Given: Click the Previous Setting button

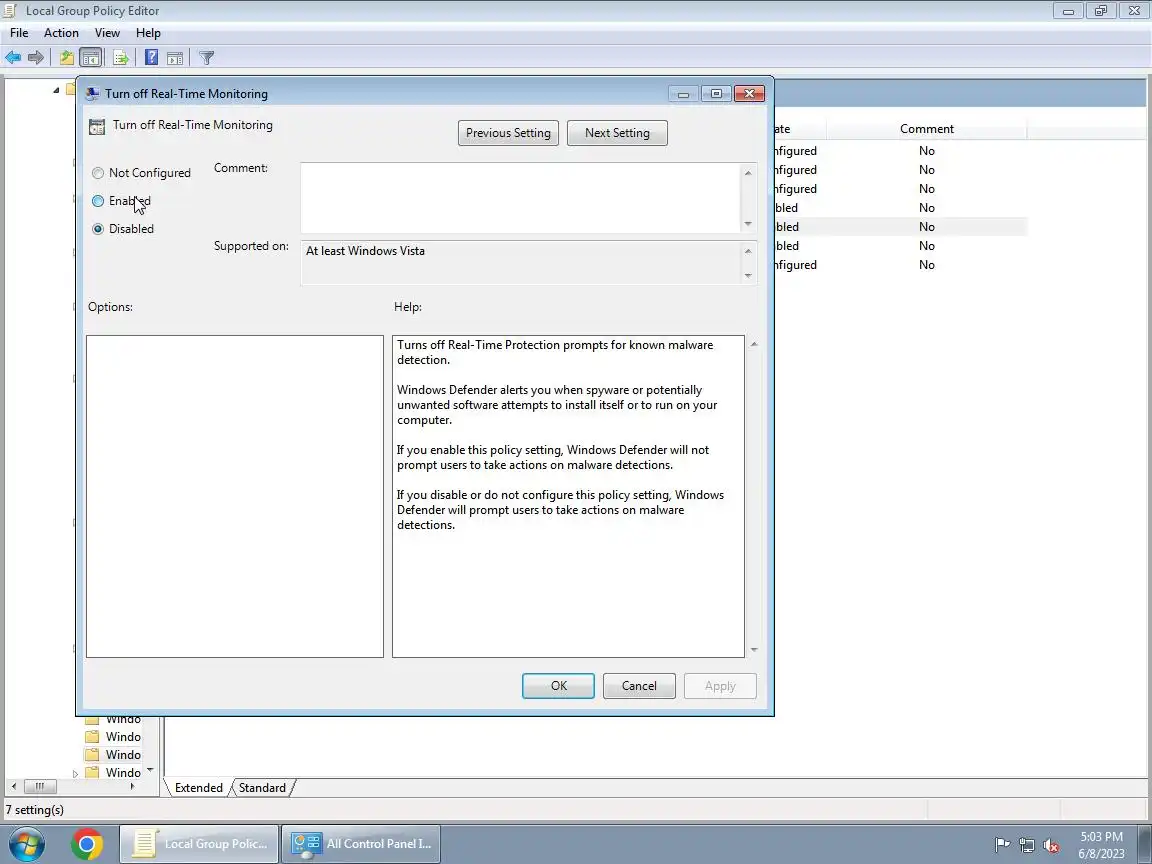Looking at the screenshot, I should [508, 133].
